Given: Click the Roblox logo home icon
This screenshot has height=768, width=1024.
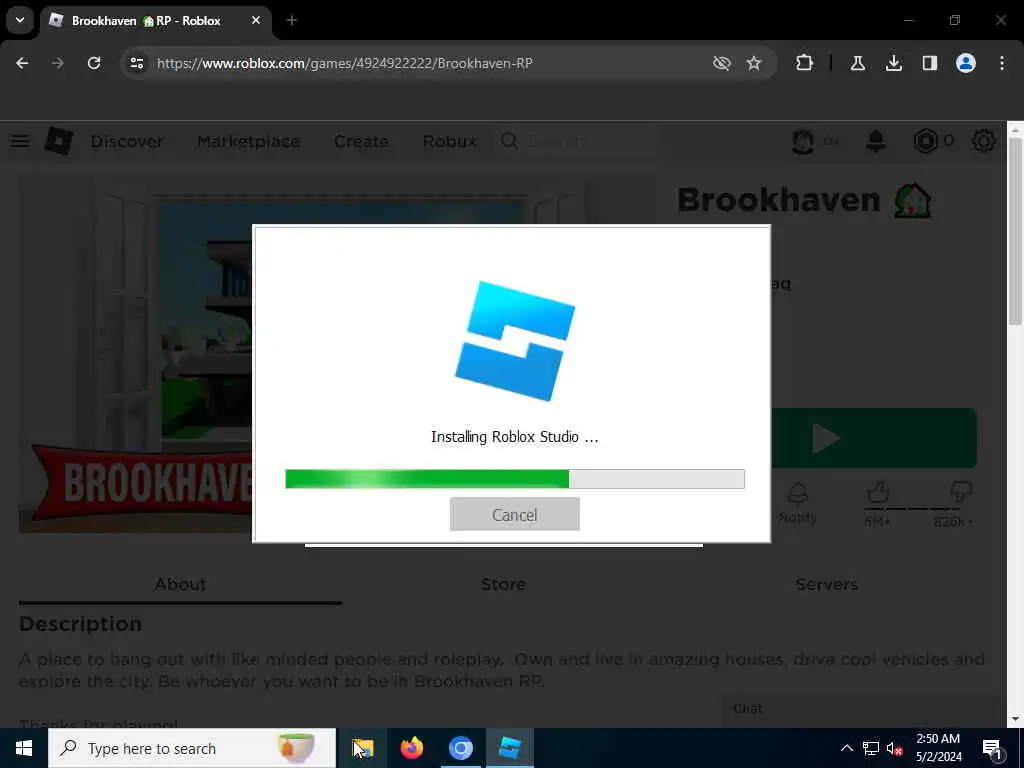Looking at the screenshot, I should tap(58, 140).
